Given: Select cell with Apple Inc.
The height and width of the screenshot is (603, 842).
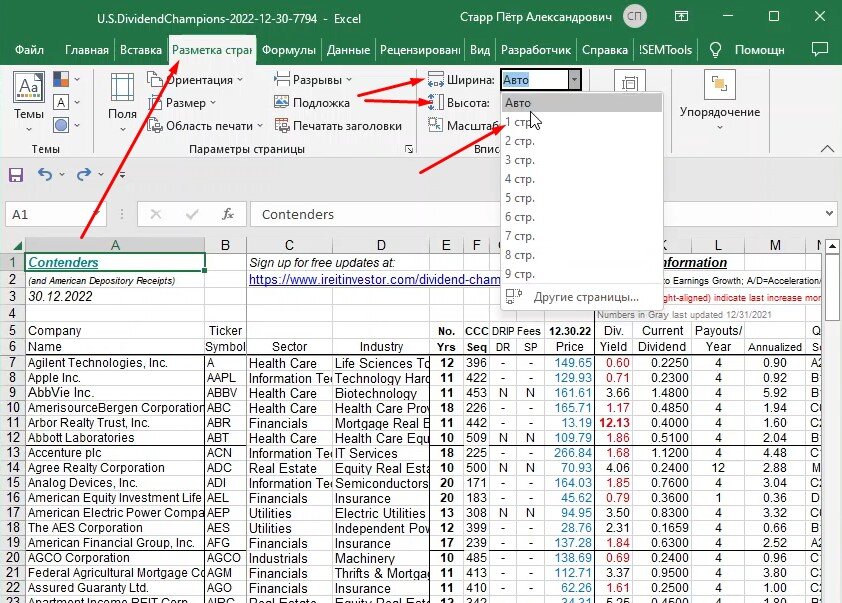Looking at the screenshot, I should pos(115,378).
